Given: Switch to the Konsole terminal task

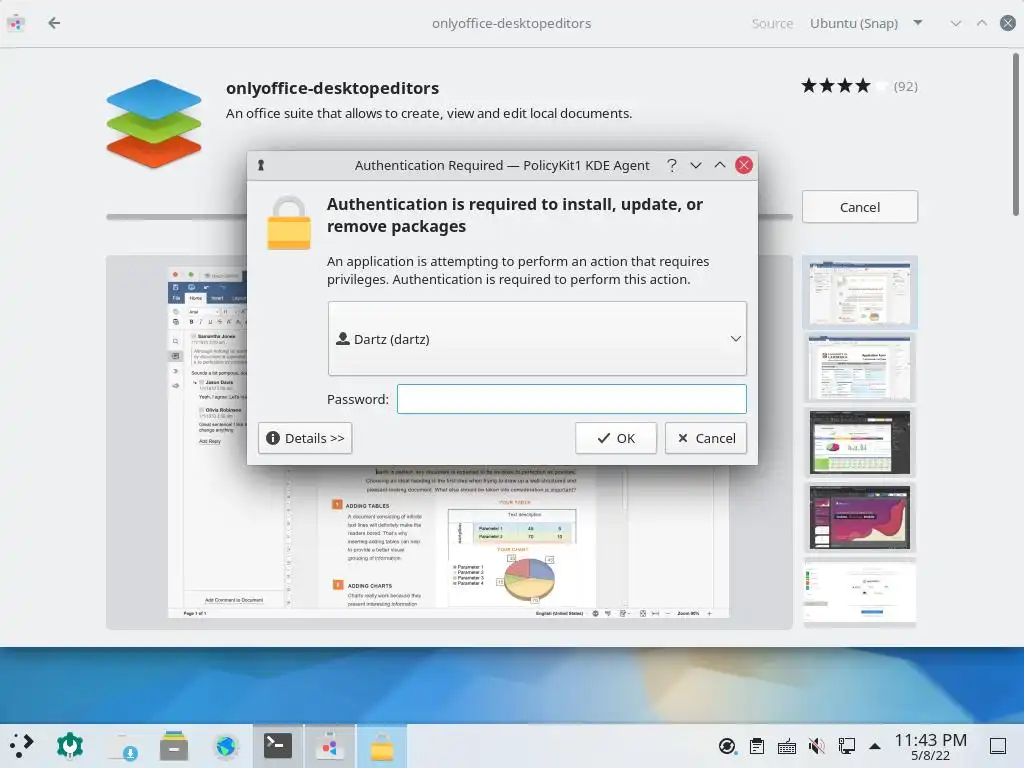Looking at the screenshot, I should [x=278, y=746].
